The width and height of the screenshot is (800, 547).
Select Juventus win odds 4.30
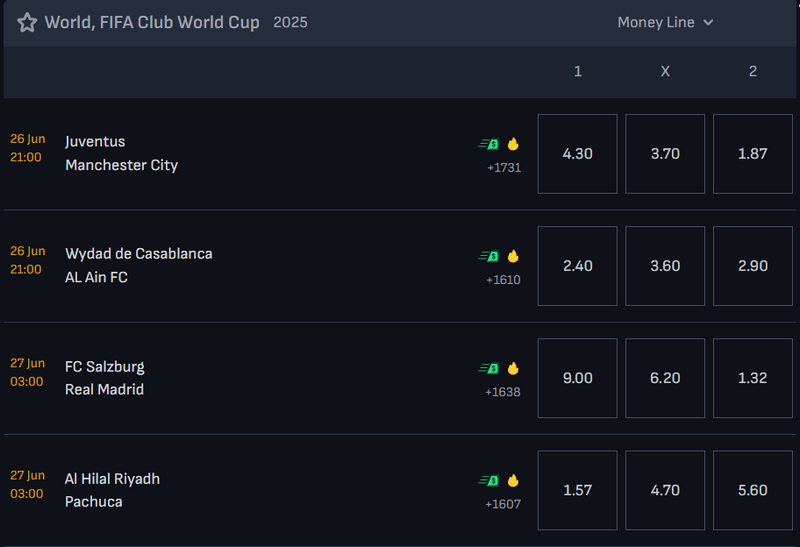pyautogui.click(x=578, y=154)
